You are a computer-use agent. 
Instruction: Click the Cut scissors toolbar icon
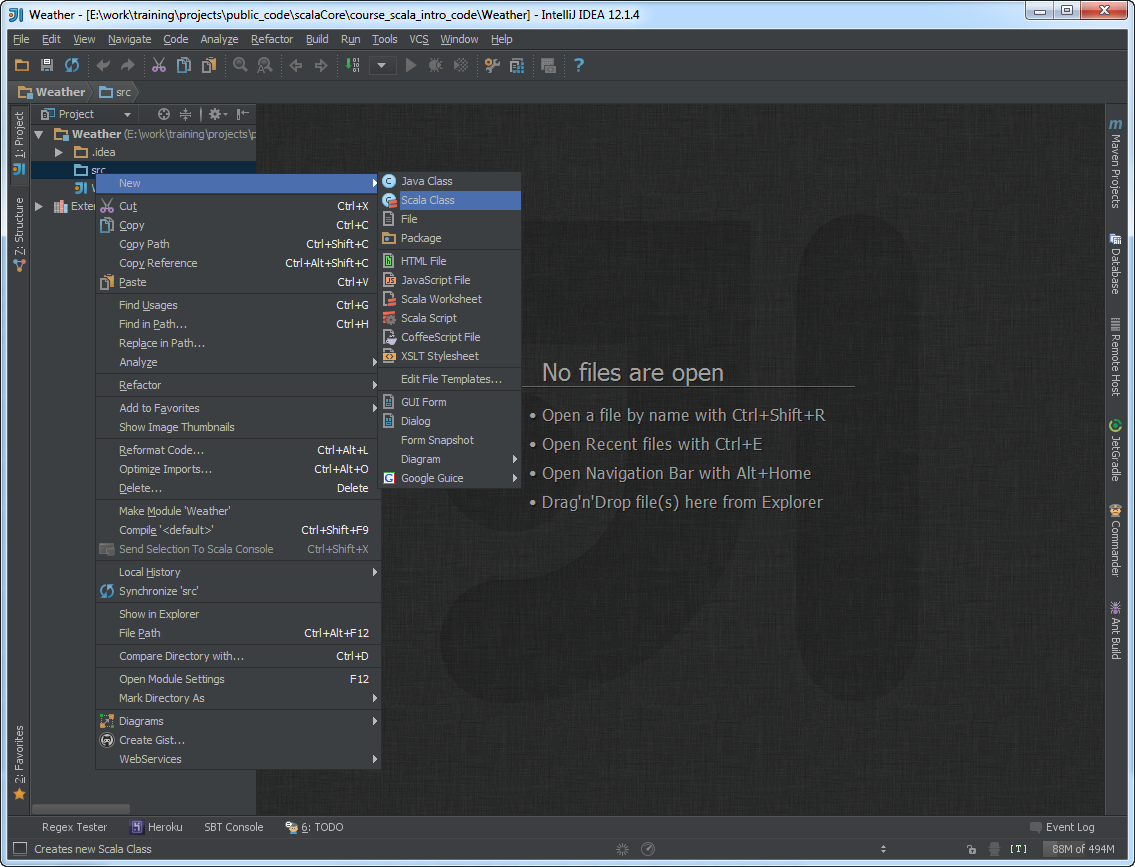[159, 65]
